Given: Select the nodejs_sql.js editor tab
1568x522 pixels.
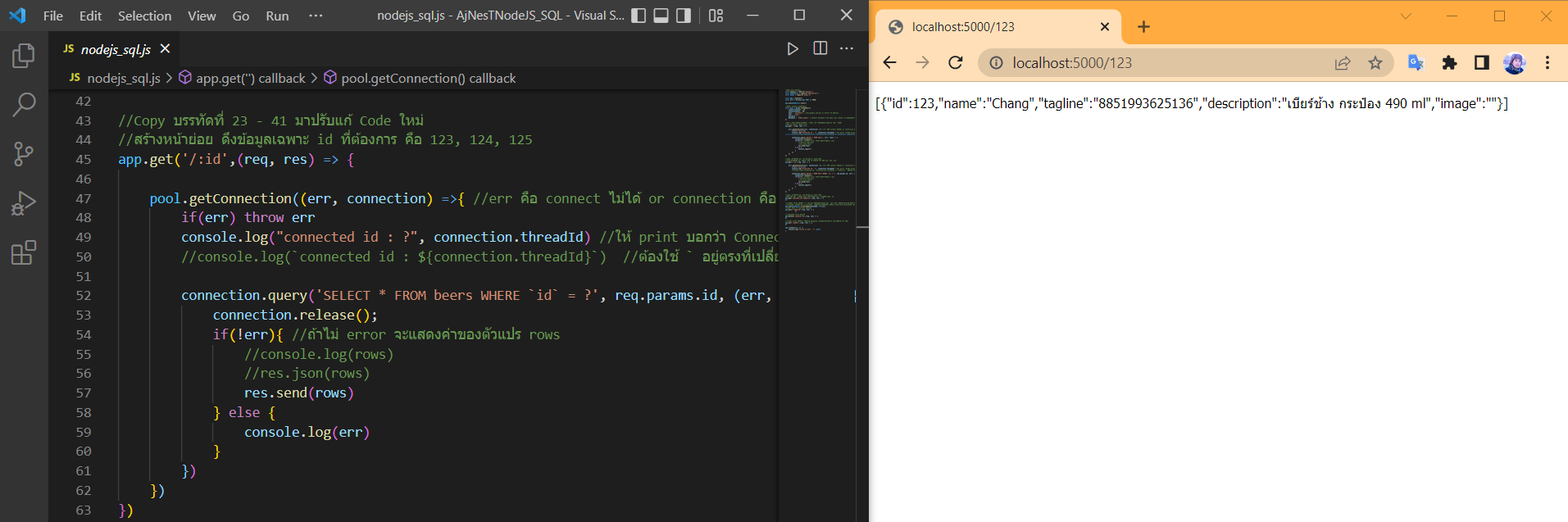Looking at the screenshot, I should (115, 49).
